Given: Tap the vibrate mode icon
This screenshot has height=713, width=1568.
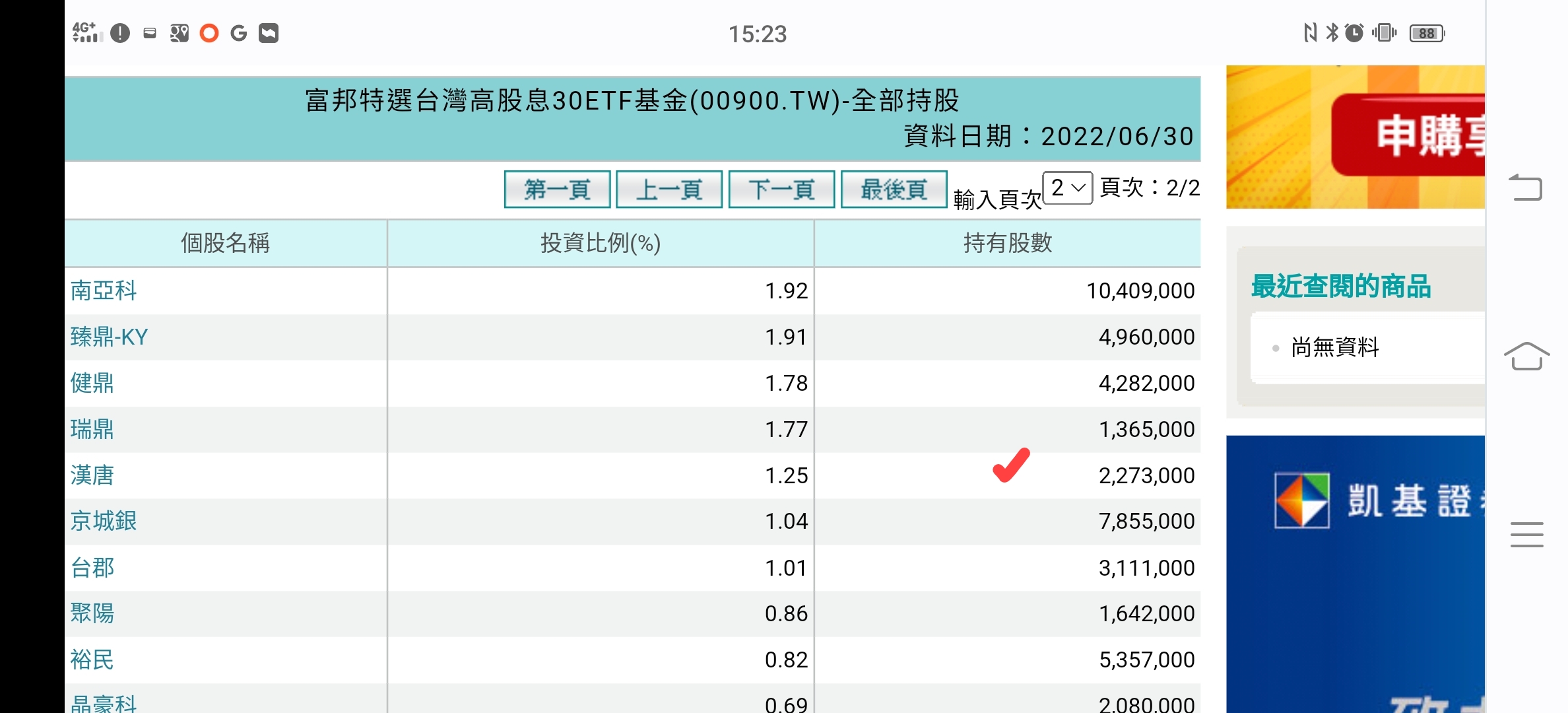Looking at the screenshot, I should (1384, 32).
